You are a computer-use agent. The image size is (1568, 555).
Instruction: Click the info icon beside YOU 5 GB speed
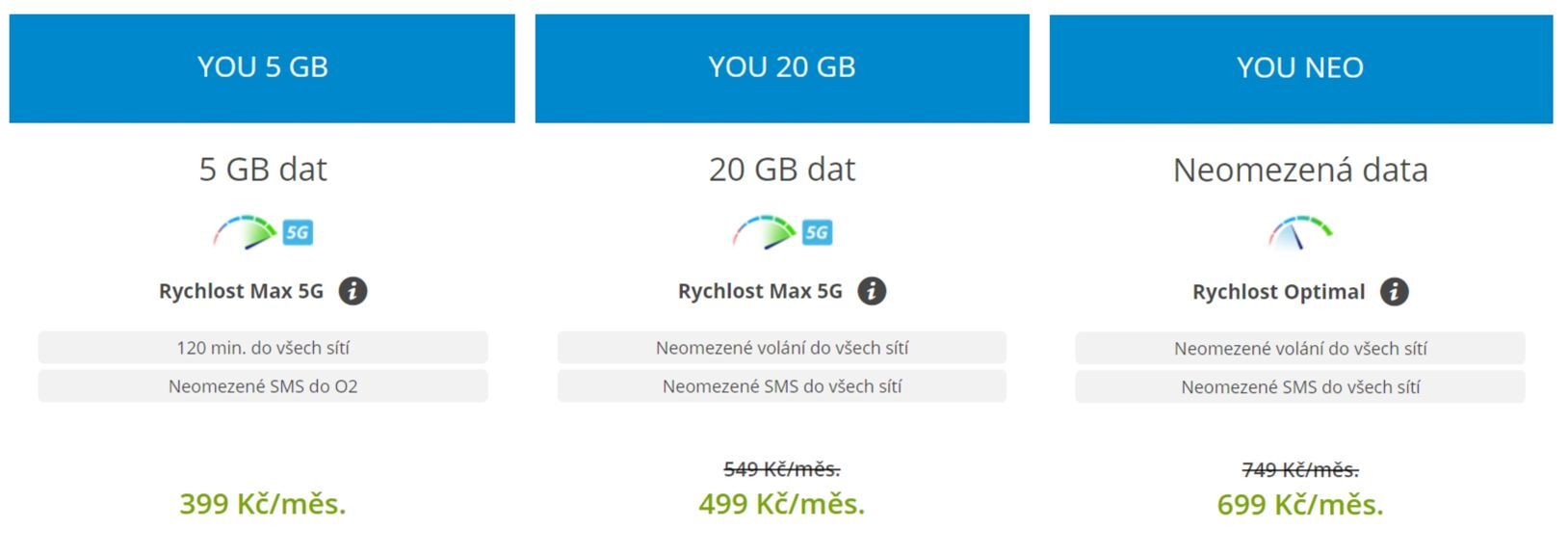pyautogui.click(x=353, y=291)
